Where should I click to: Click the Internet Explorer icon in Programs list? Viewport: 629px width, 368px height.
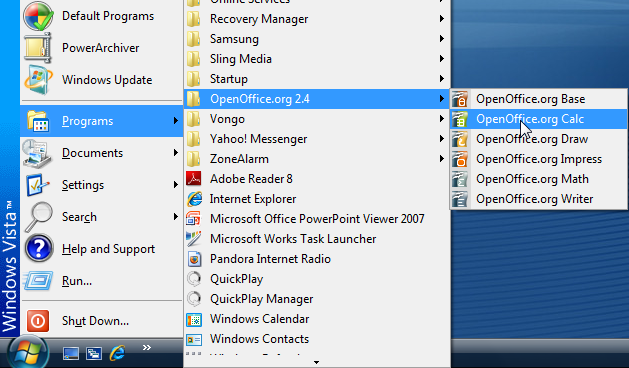click(195, 199)
